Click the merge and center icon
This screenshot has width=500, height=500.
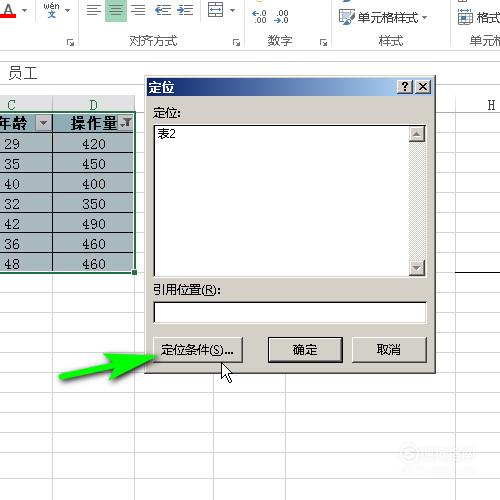[215, 10]
